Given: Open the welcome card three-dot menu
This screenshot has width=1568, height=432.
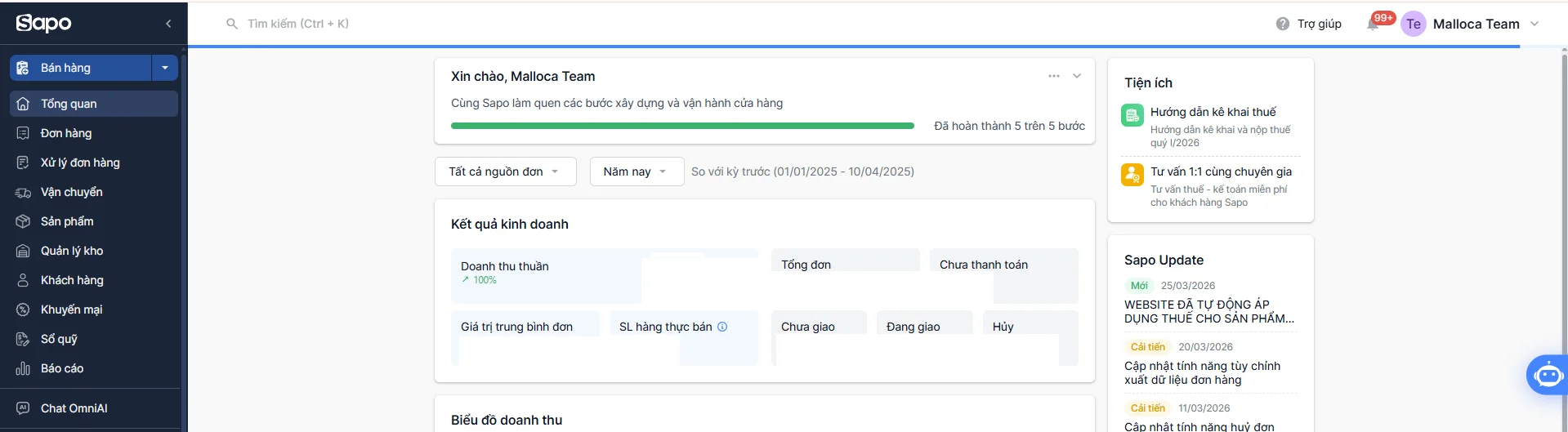Looking at the screenshot, I should (x=1054, y=76).
